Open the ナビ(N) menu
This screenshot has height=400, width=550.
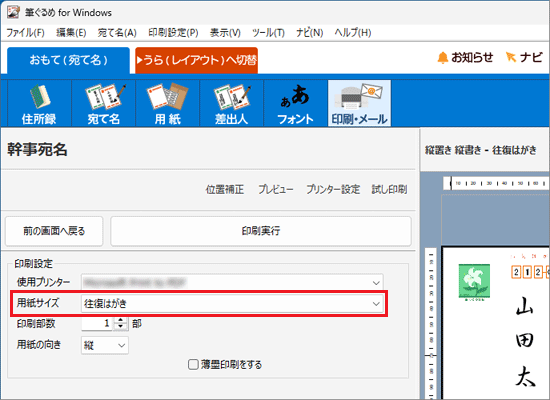pos(309,33)
